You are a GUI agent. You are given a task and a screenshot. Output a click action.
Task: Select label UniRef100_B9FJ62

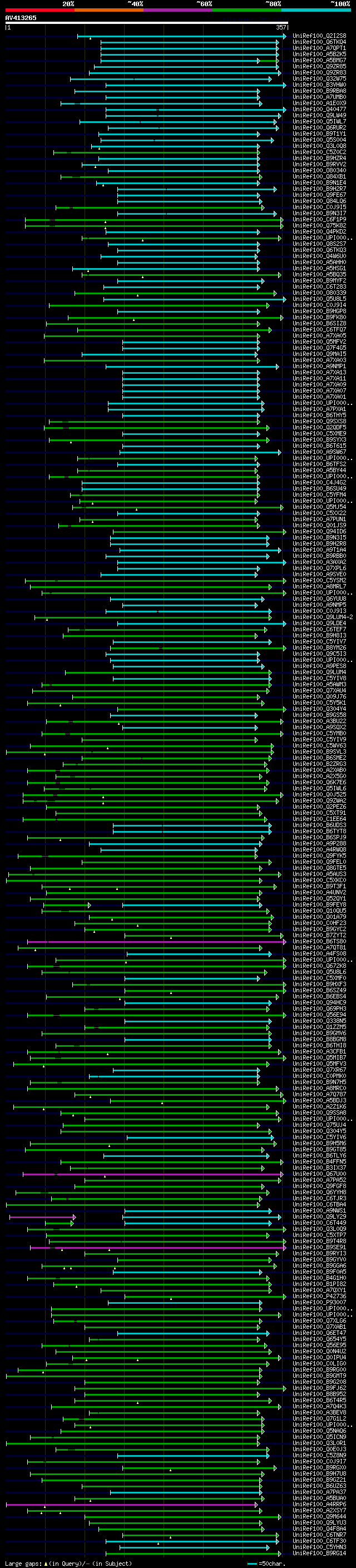(x=319, y=1388)
